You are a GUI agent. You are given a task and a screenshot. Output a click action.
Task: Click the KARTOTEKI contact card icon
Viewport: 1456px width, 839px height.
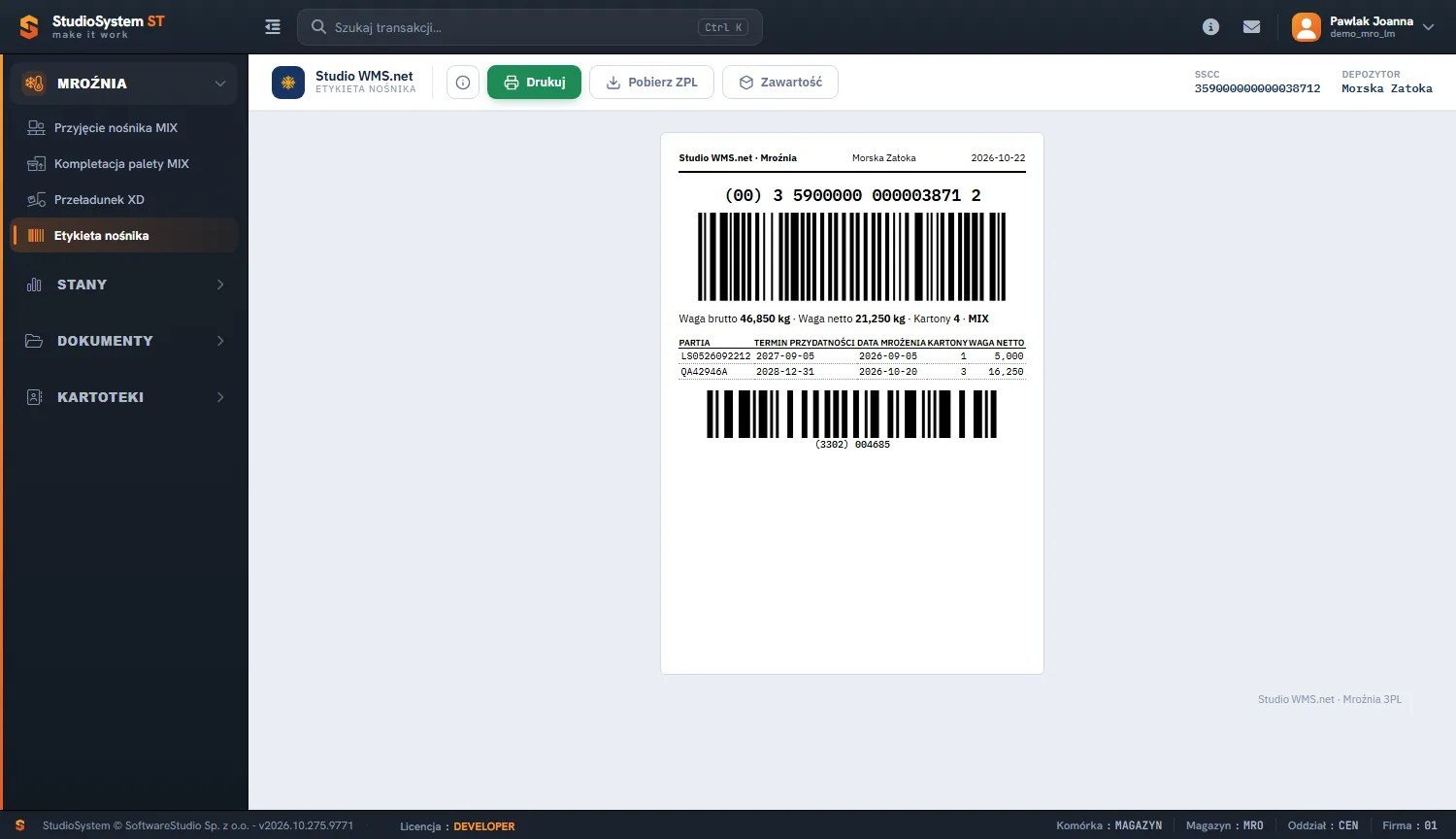(34, 397)
